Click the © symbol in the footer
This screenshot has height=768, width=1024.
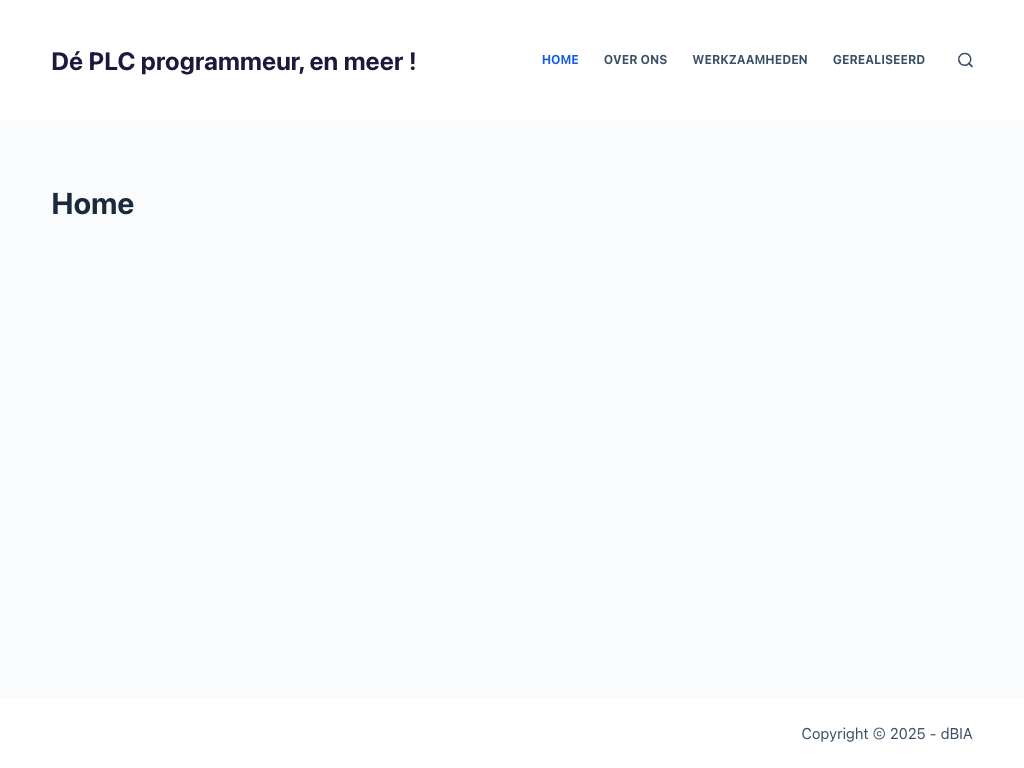point(879,734)
